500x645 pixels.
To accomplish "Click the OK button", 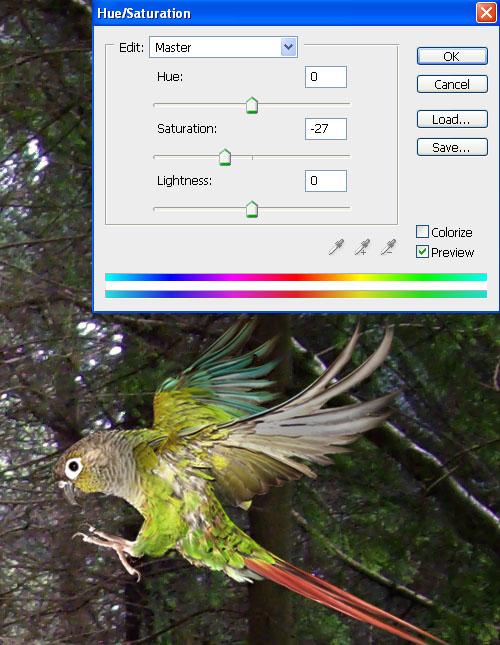I will click(452, 56).
